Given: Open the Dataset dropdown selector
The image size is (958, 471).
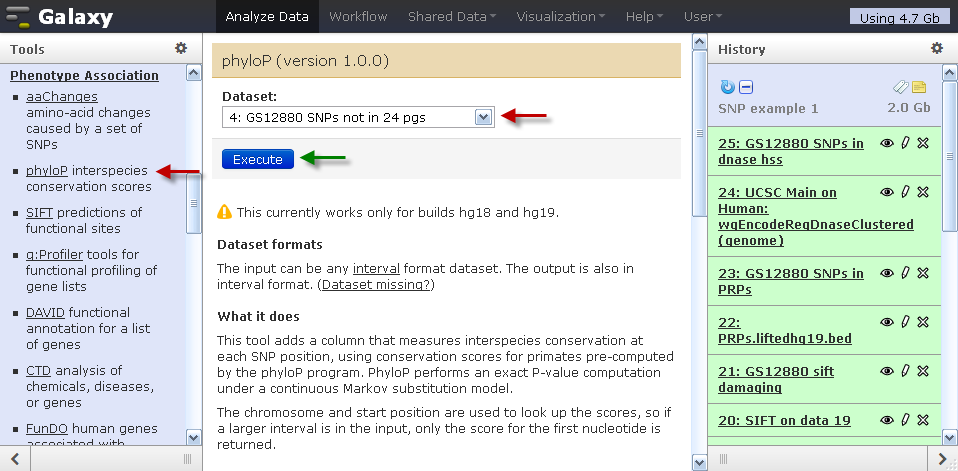Looking at the screenshot, I should pos(359,117).
